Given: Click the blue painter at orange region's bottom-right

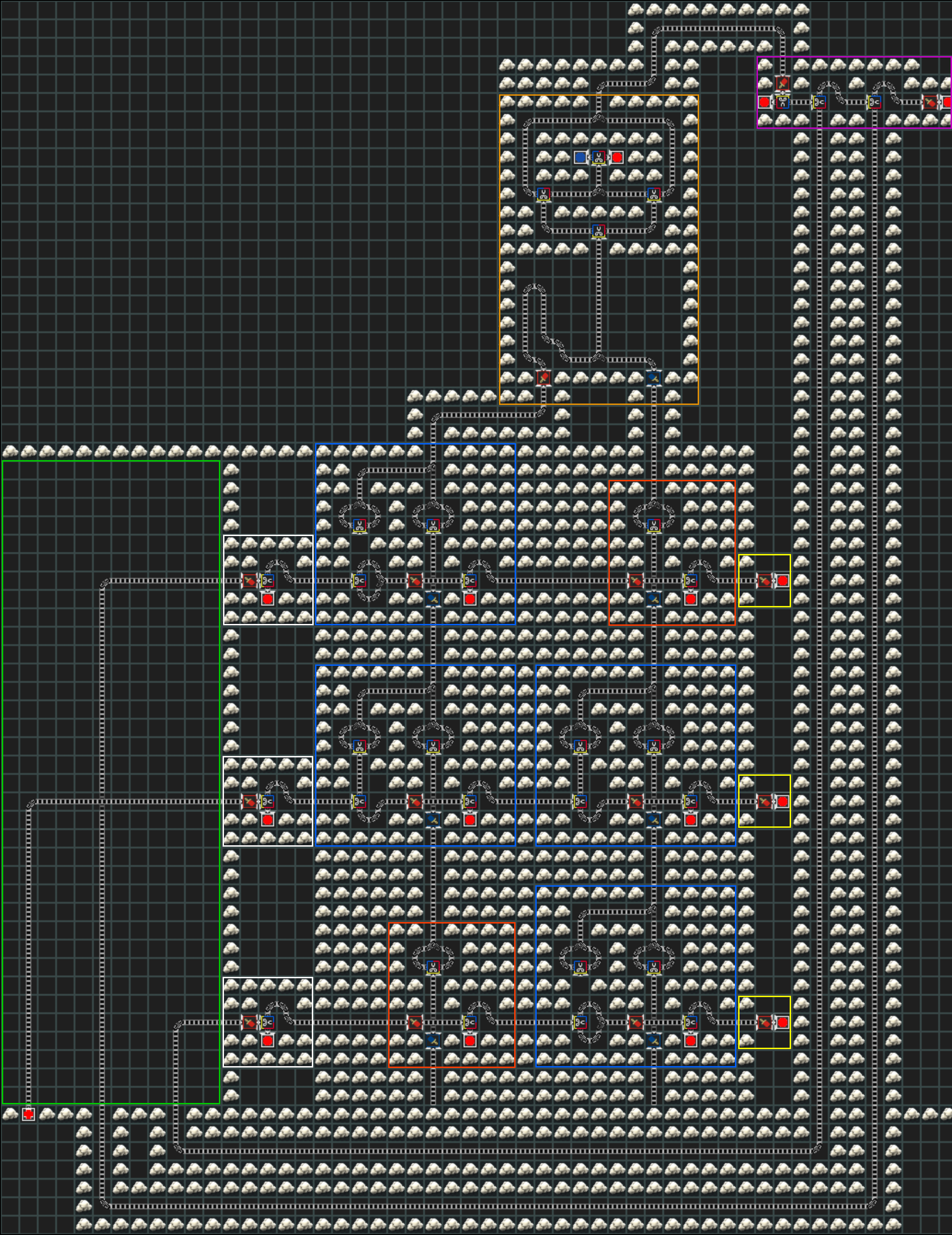Looking at the screenshot, I should [x=654, y=377].
